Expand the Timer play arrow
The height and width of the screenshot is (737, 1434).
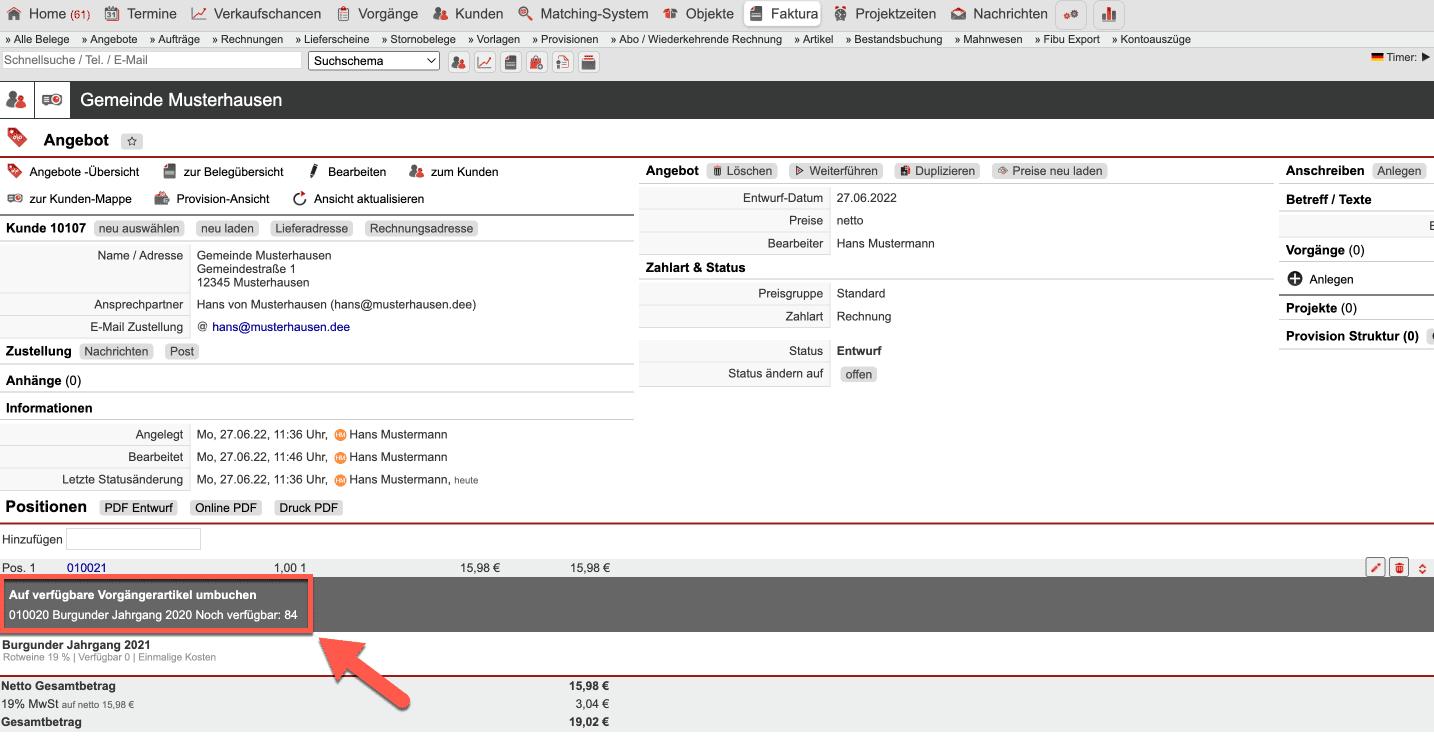(1426, 58)
